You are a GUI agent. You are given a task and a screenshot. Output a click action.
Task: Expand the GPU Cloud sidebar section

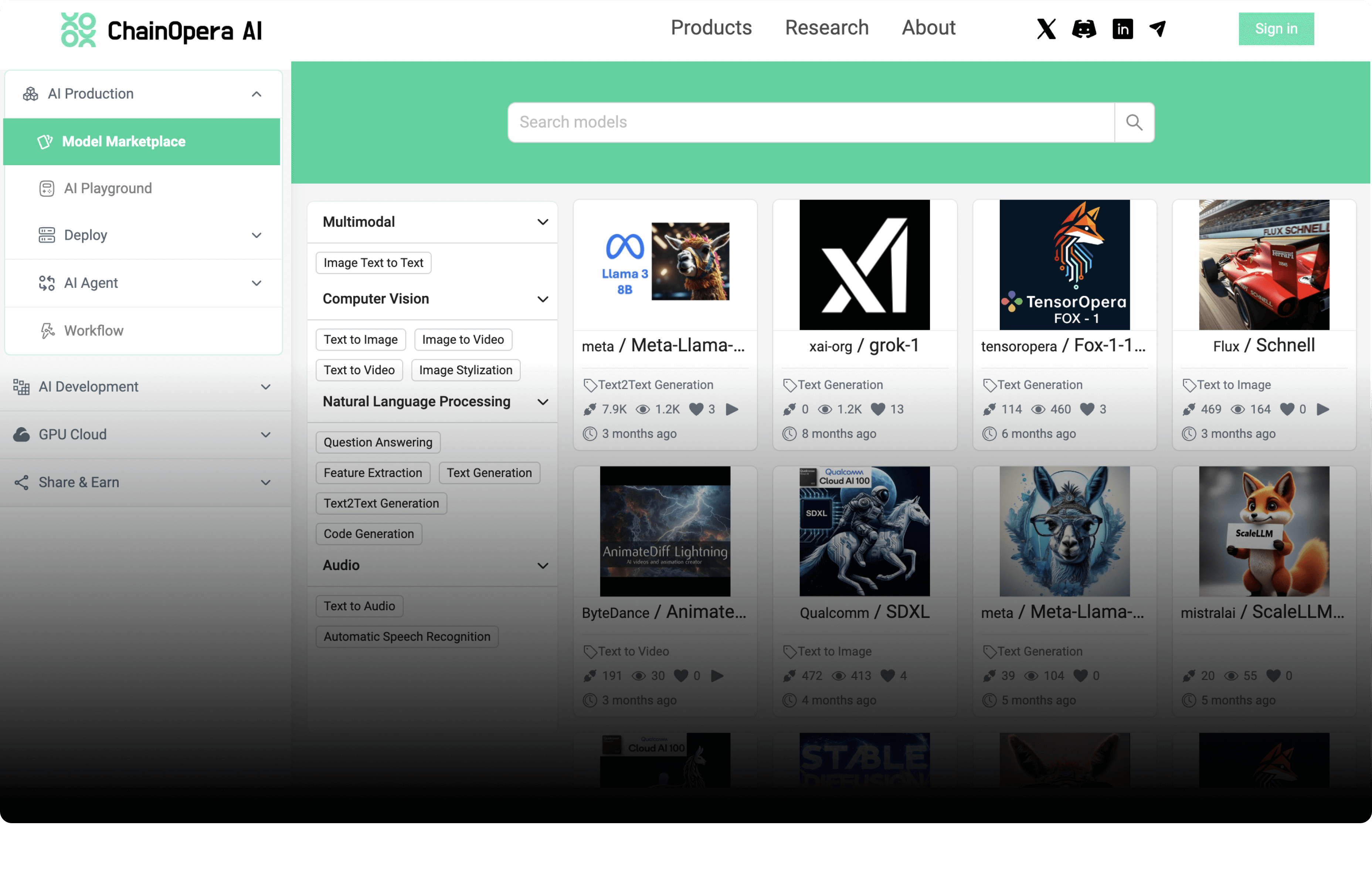click(265, 434)
